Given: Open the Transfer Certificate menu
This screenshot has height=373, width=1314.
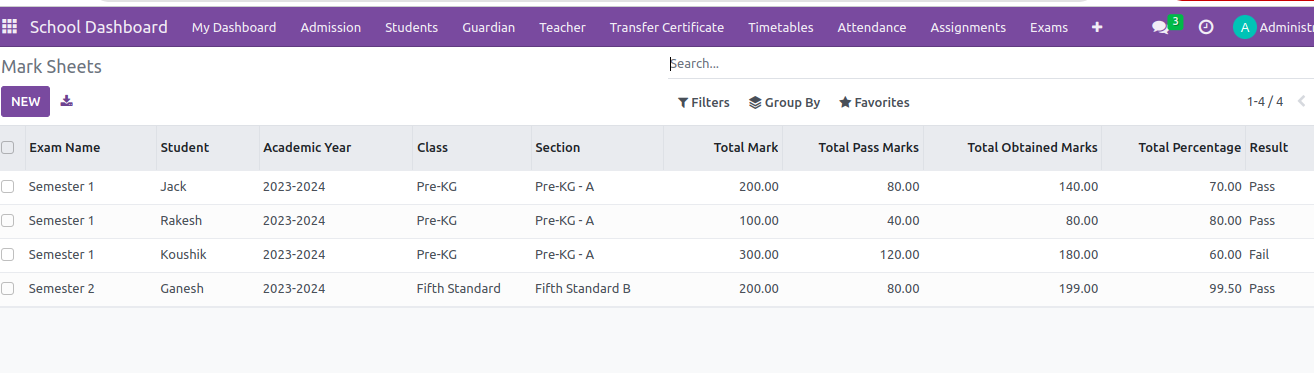Looking at the screenshot, I should coord(667,27).
